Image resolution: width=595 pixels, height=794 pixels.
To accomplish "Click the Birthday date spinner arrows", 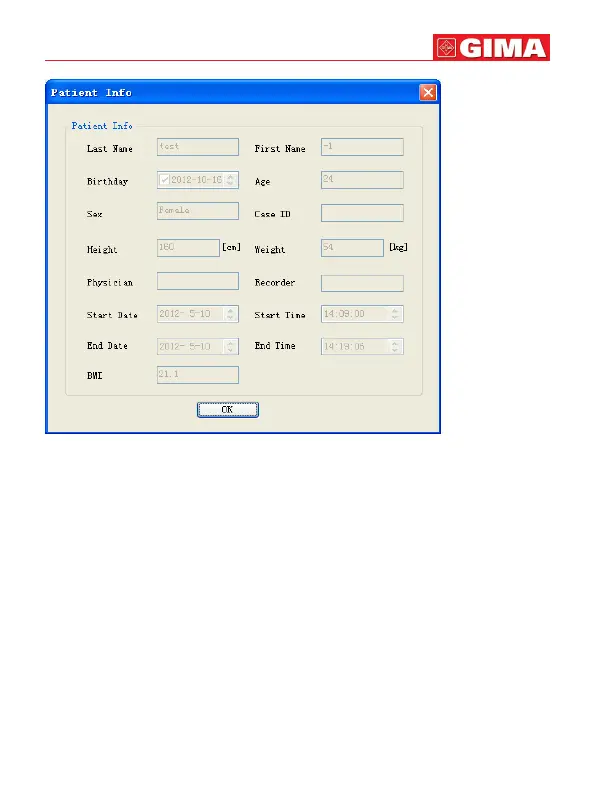I will point(230,180).
